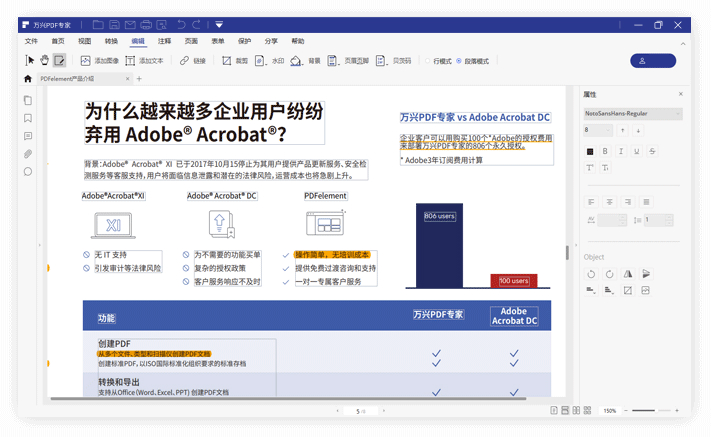Align text left in properties panel

click(591, 202)
